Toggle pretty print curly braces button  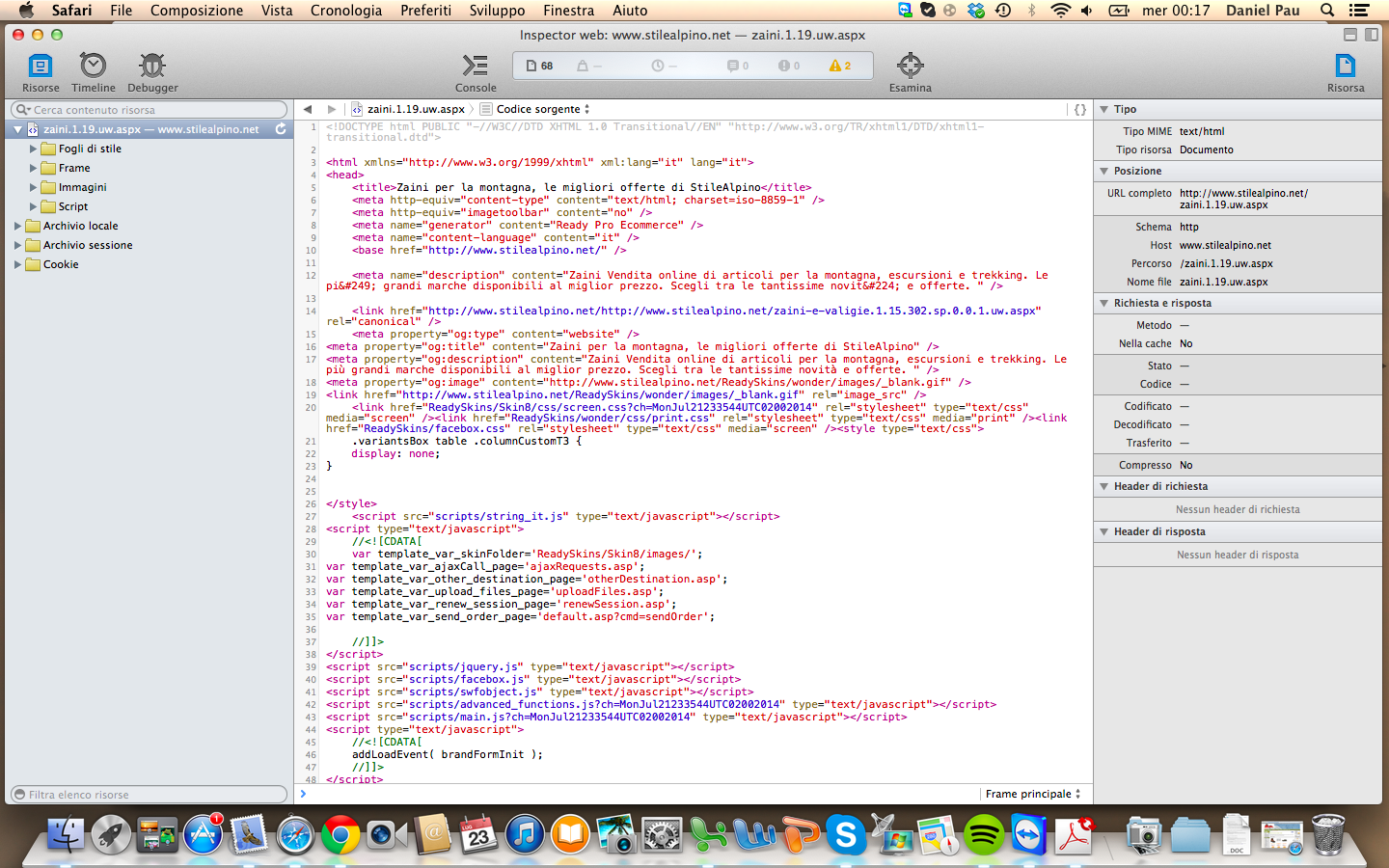coord(1080,110)
